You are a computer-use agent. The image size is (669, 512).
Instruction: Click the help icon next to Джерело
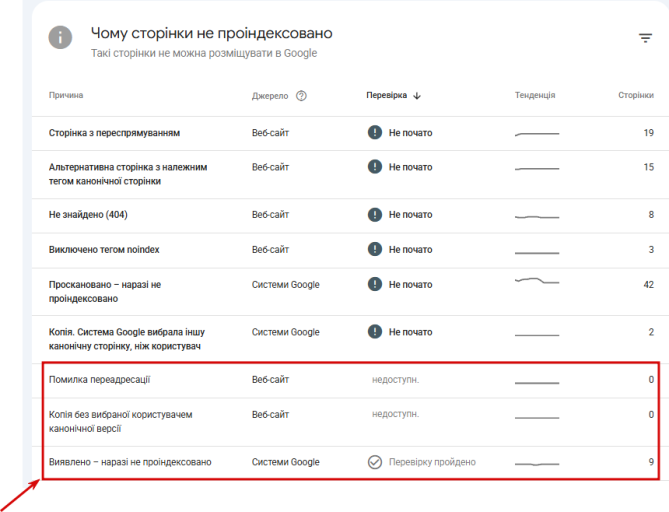pos(301,96)
